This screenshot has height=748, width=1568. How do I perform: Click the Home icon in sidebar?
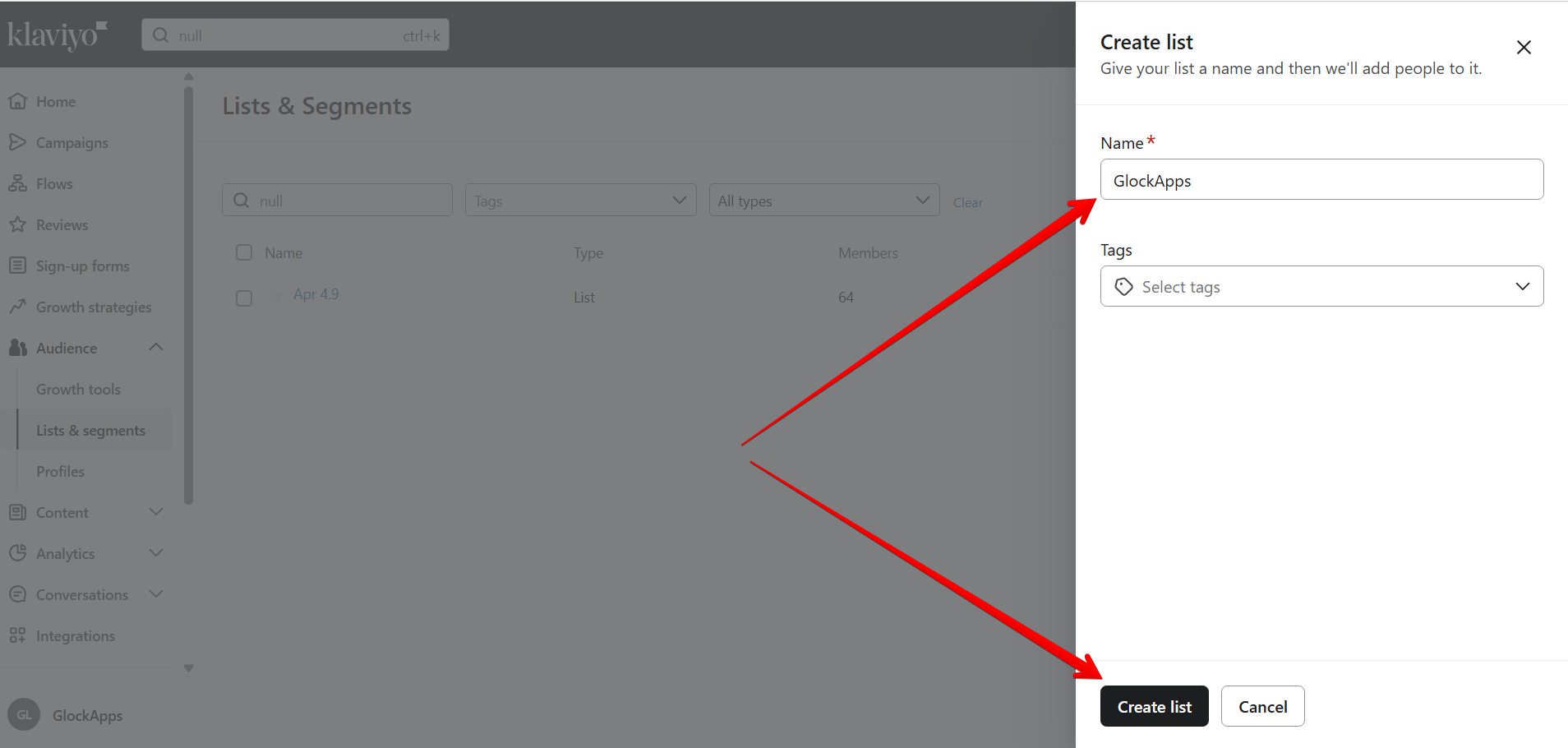(17, 101)
